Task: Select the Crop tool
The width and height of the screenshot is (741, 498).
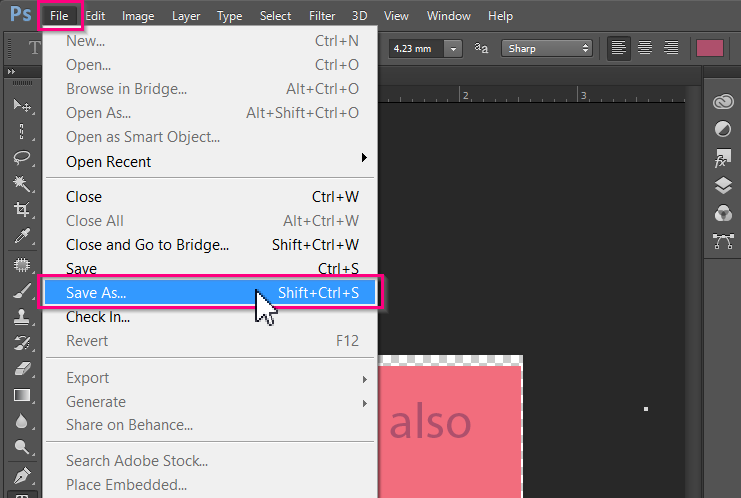Action: tap(22, 209)
